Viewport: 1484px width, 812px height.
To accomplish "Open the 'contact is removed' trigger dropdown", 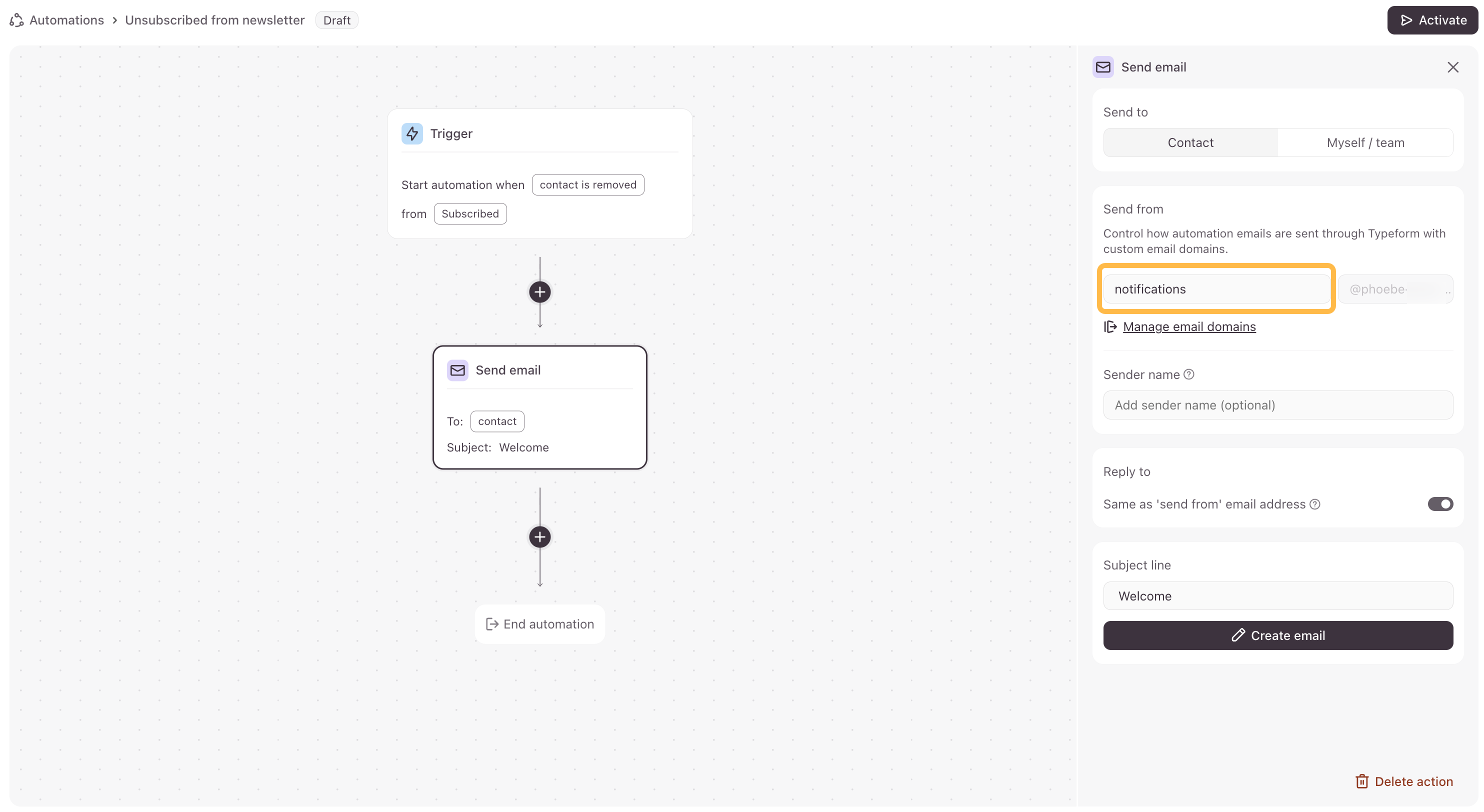I will click(x=587, y=185).
